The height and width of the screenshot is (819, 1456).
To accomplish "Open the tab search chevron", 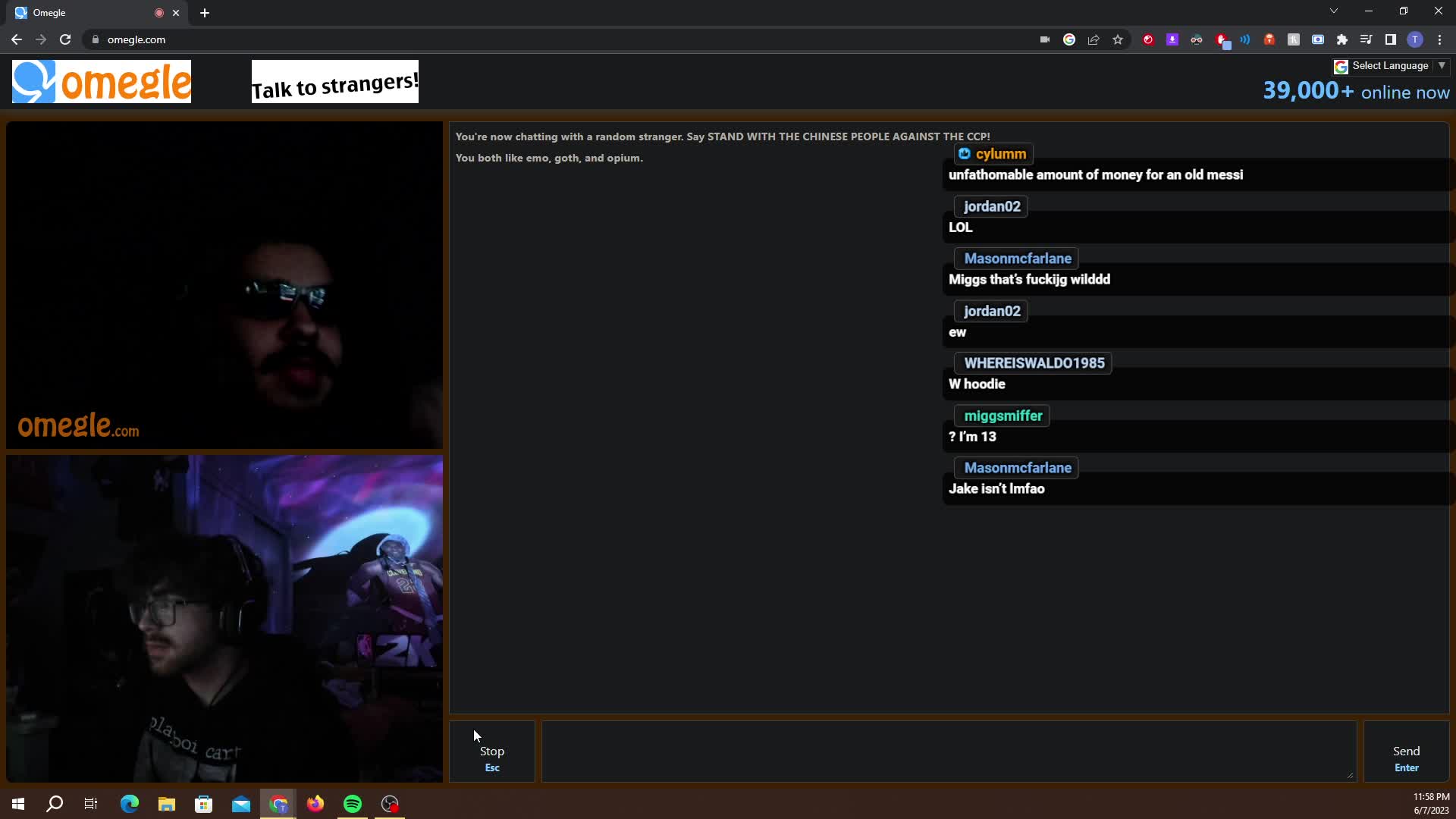I will point(1334,11).
